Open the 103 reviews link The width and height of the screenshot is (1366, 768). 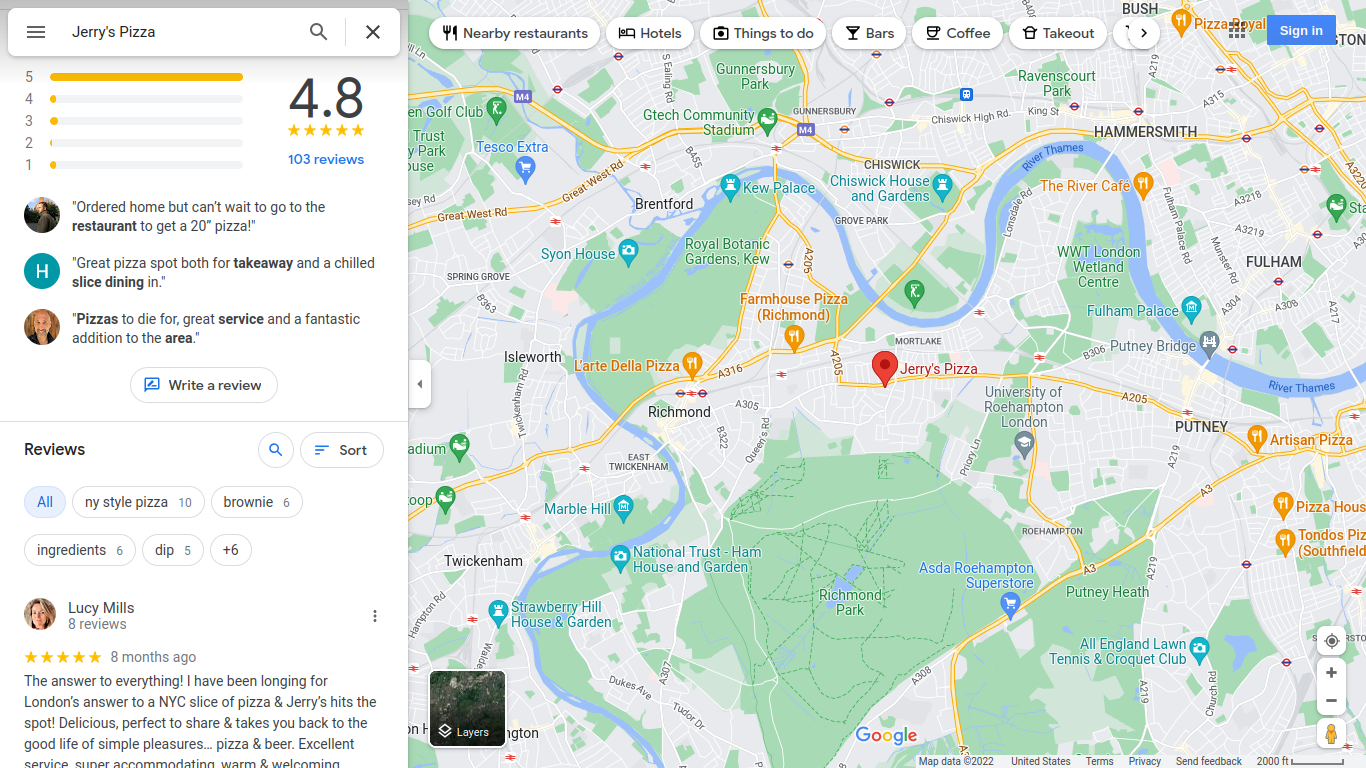(x=326, y=159)
